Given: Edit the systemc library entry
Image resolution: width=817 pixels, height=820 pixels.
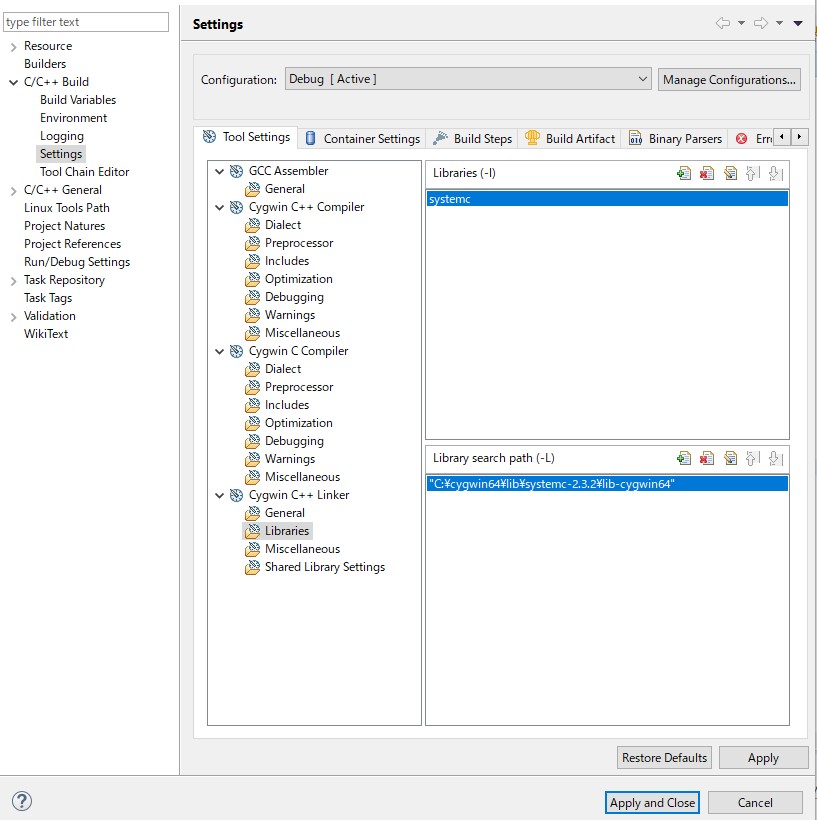Looking at the screenshot, I should [x=731, y=173].
